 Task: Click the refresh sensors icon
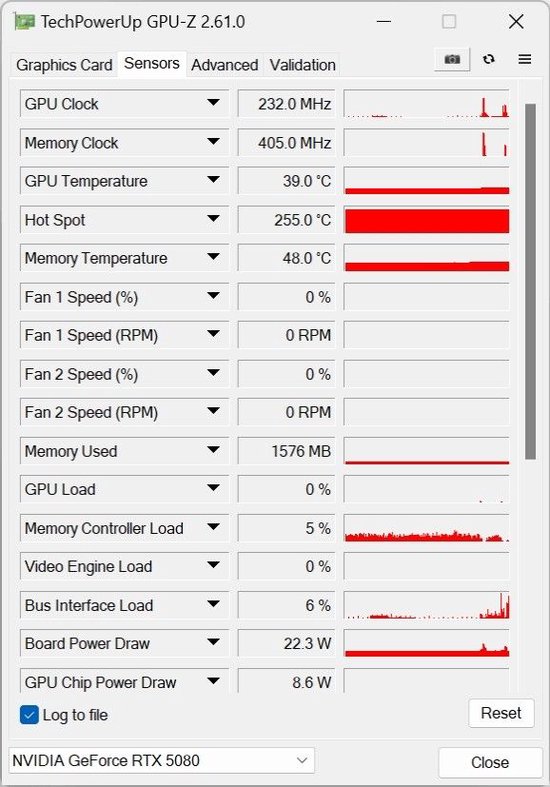pyautogui.click(x=489, y=59)
